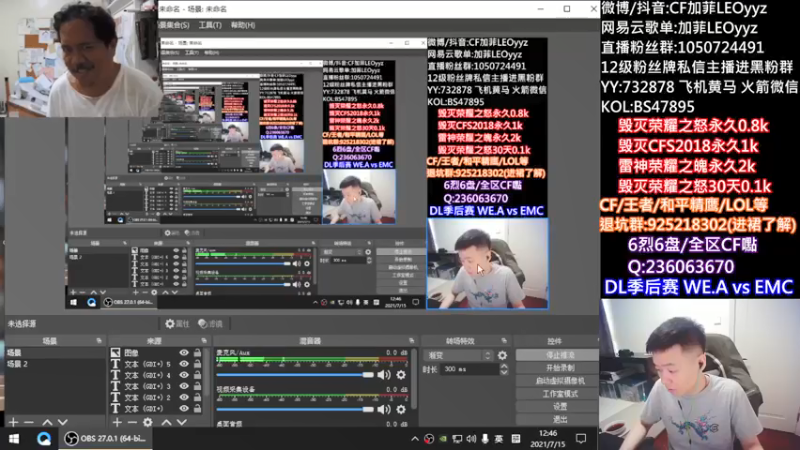This screenshot has width=800, height=450.
Task: Click the audio mixer scrollbar
Action: click(x=414, y=380)
